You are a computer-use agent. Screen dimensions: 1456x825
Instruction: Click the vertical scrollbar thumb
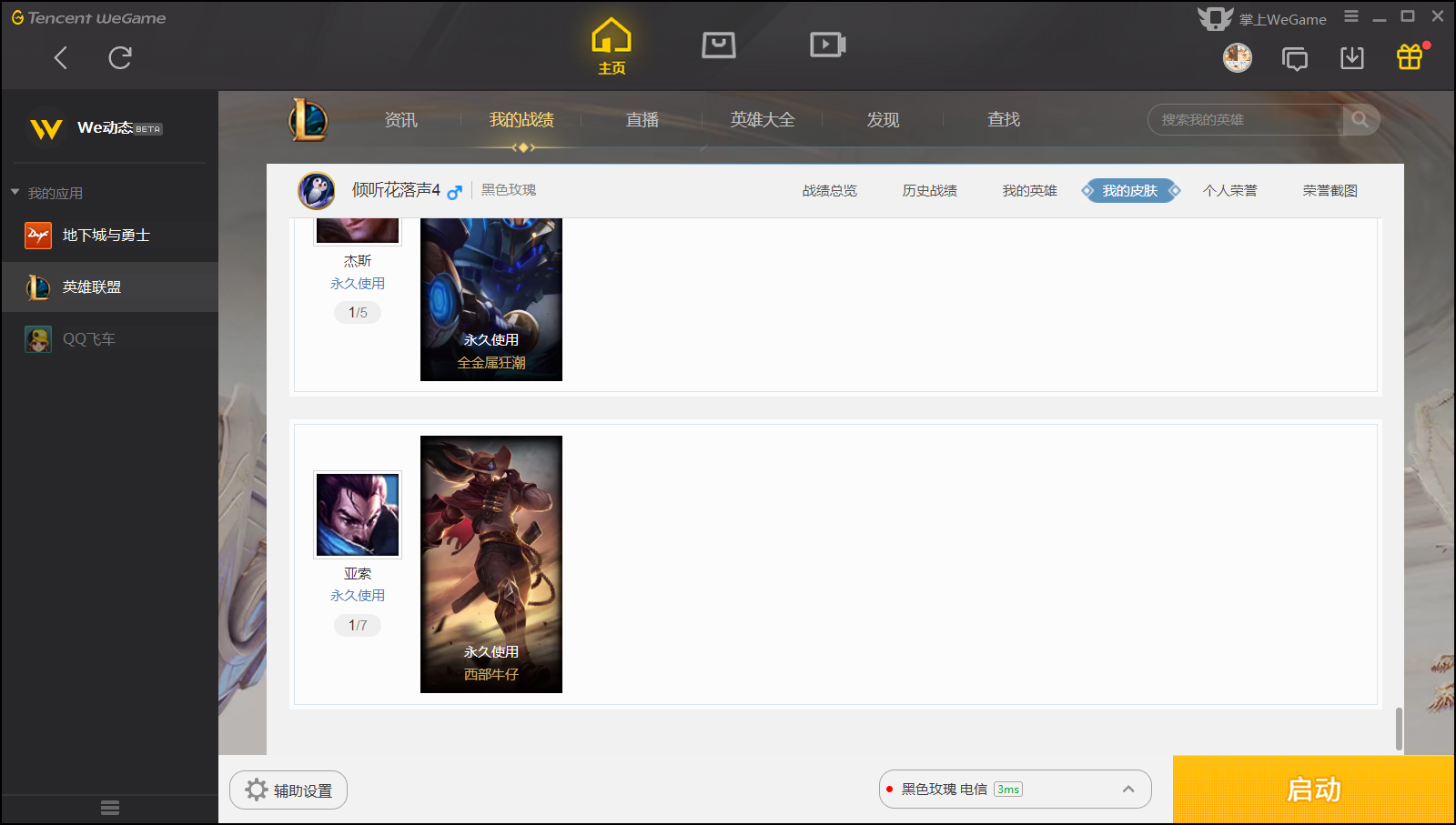(x=1399, y=729)
